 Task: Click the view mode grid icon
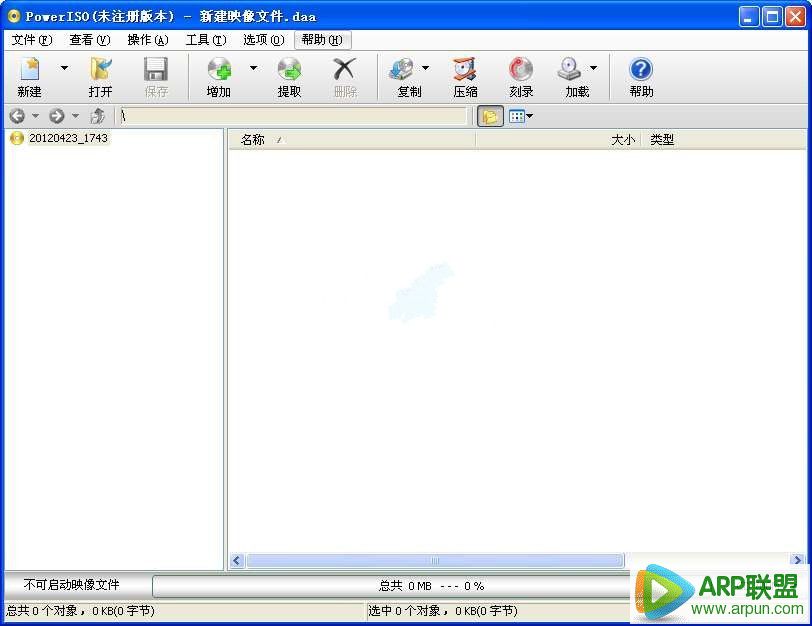516,116
